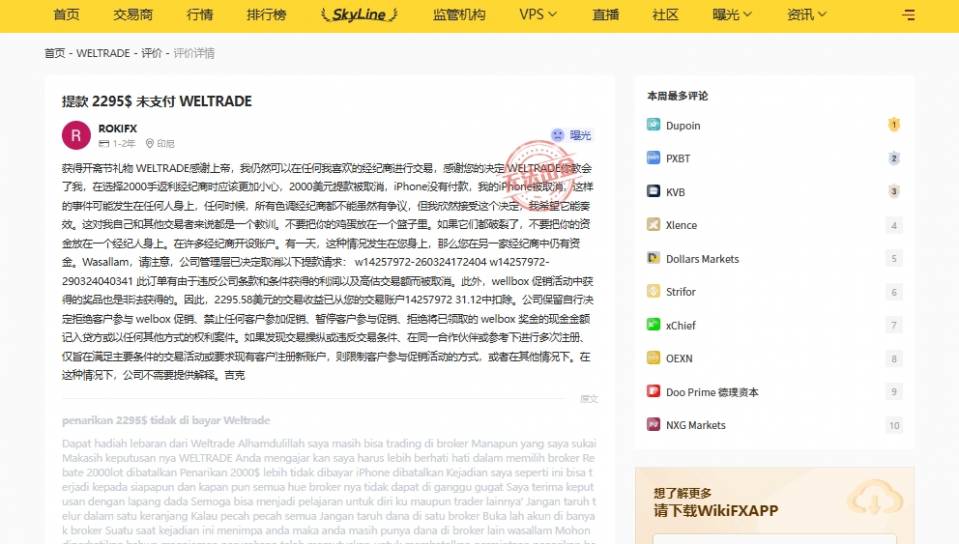Viewport: 959px width, 544px height.
Task: Go to 社区 community page
Action: pyautogui.click(x=665, y=14)
